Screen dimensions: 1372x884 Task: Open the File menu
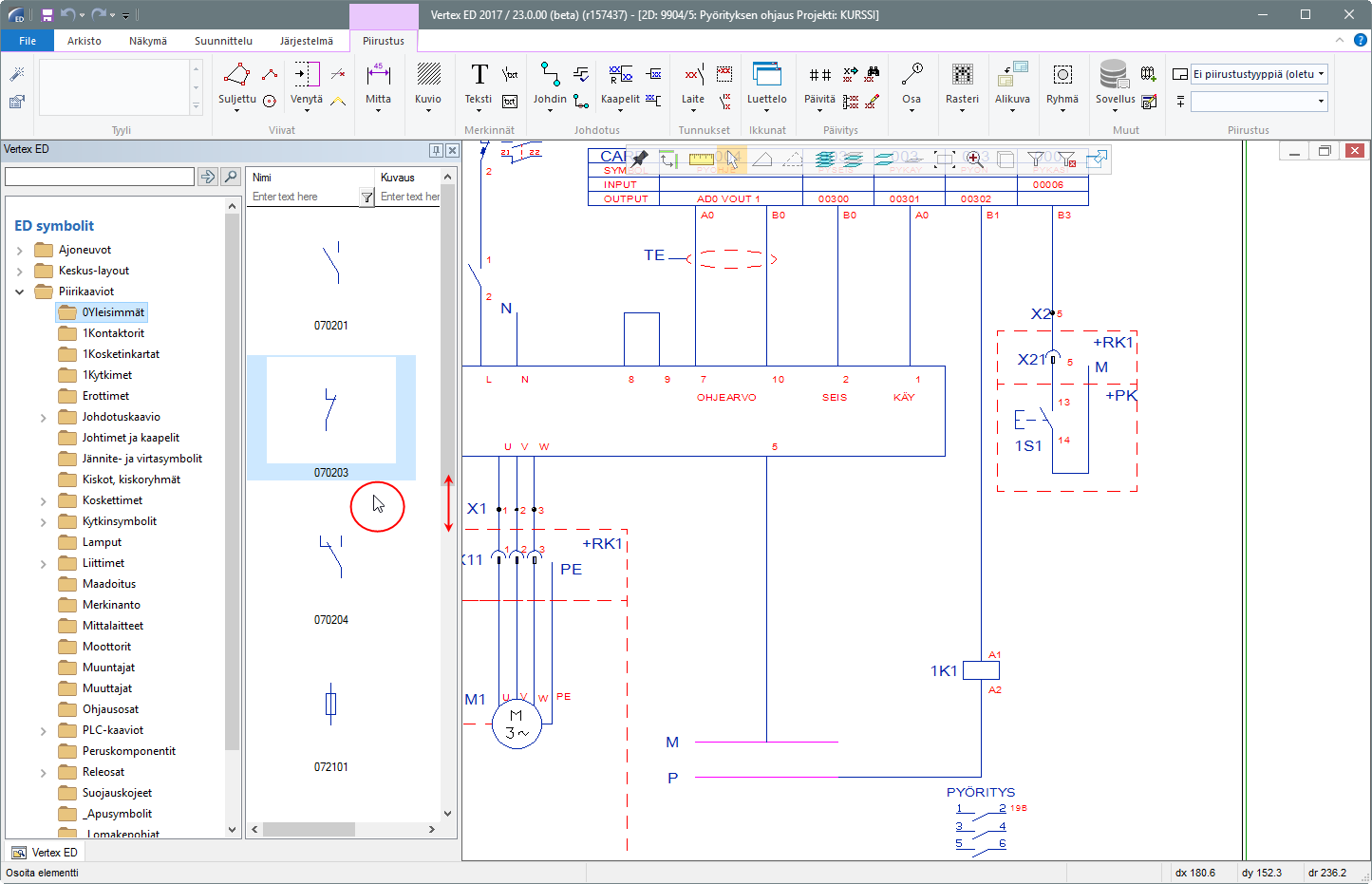tap(28, 41)
